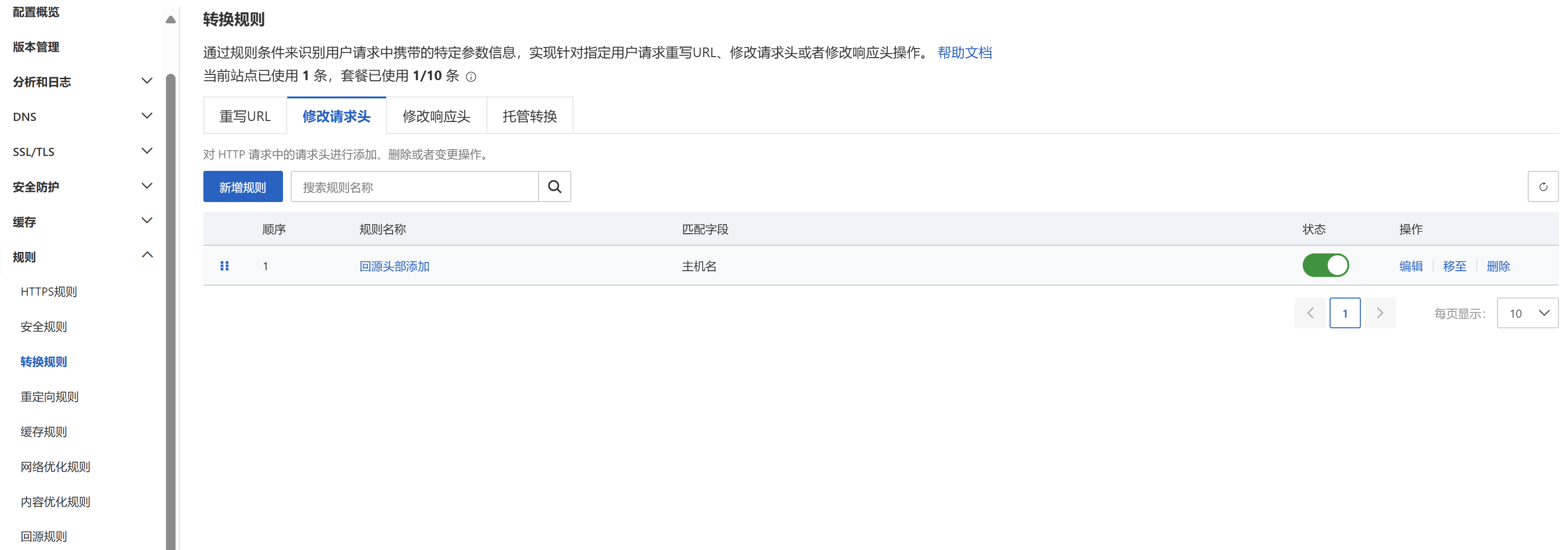This screenshot has height=550, width=1568.
Task: Open the 每页显示 page size dropdown
Action: click(x=1527, y=313)
